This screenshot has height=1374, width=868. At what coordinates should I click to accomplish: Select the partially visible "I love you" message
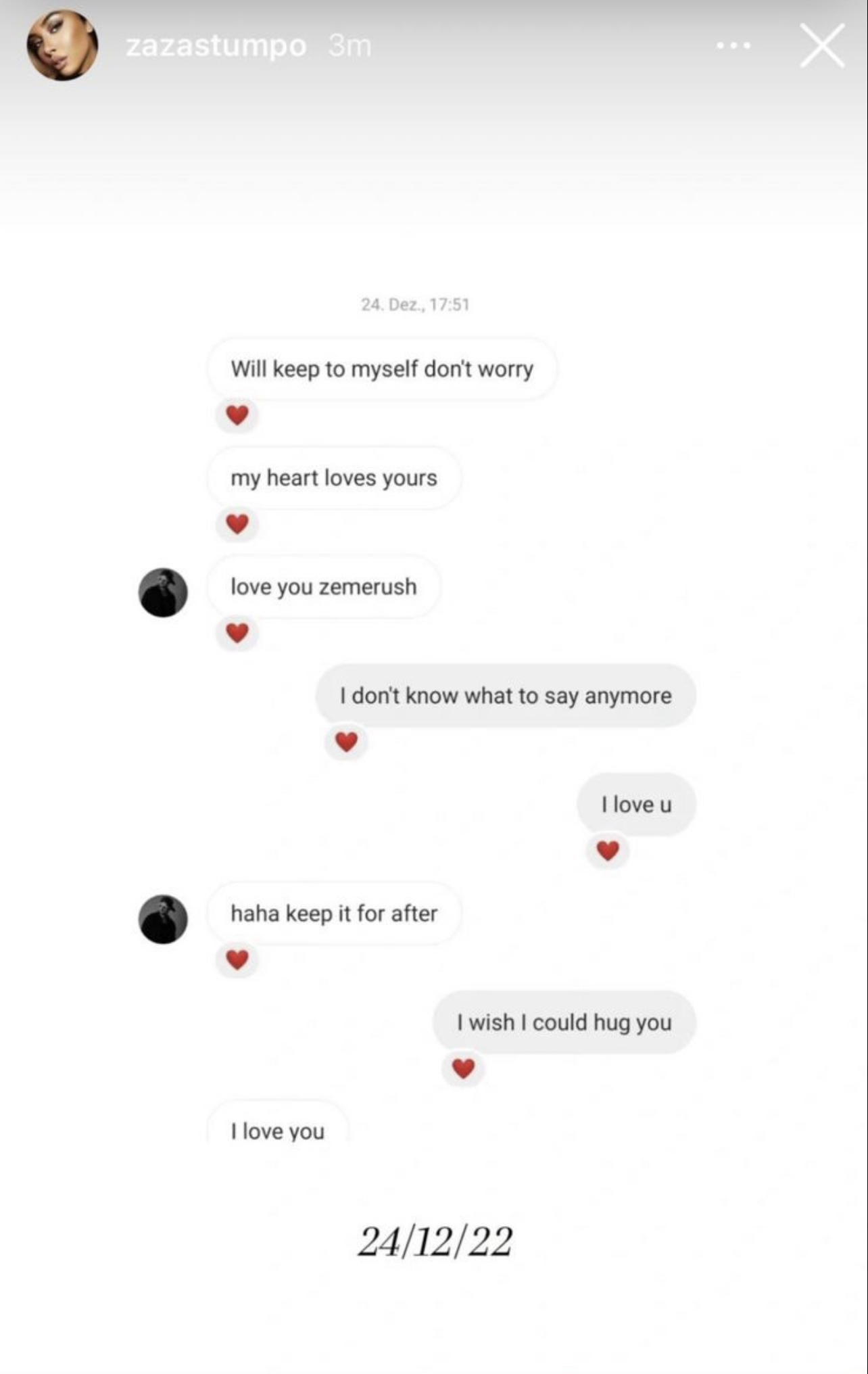[277, 1129]
